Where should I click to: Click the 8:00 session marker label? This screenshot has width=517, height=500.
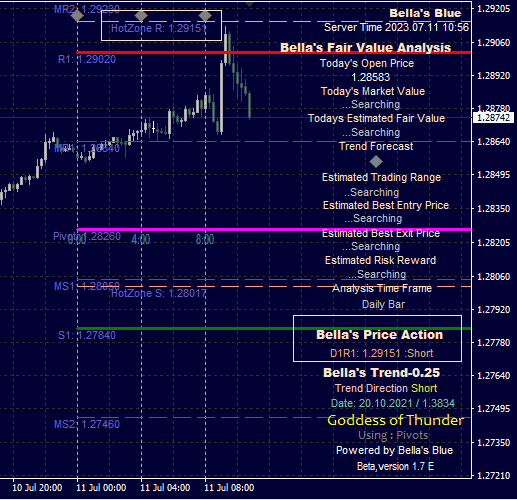click(205, 239)
